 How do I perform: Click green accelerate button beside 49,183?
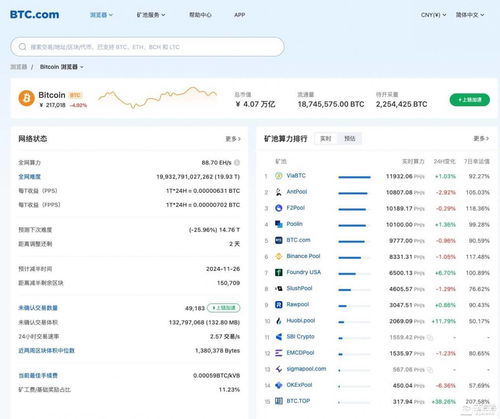point(224,308)
